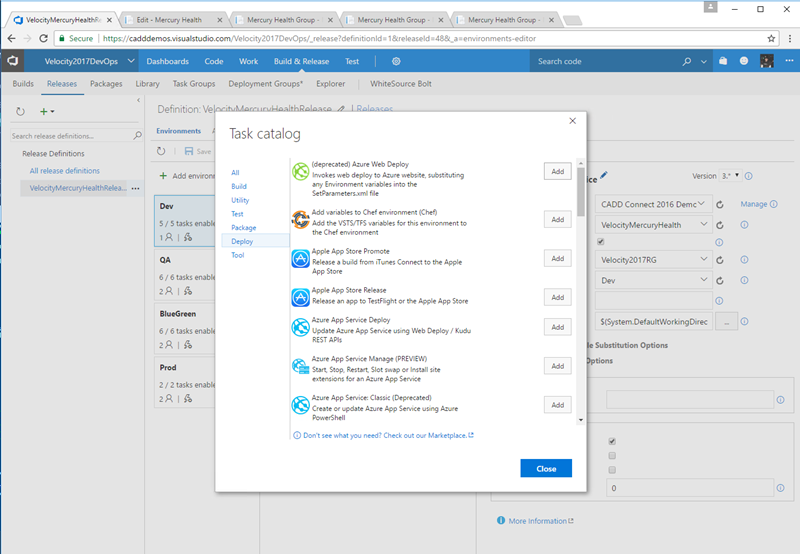Click the smiley feedback icon in the top bar
The width and height of the screenshot is (800, 554).
coord(744,61)
